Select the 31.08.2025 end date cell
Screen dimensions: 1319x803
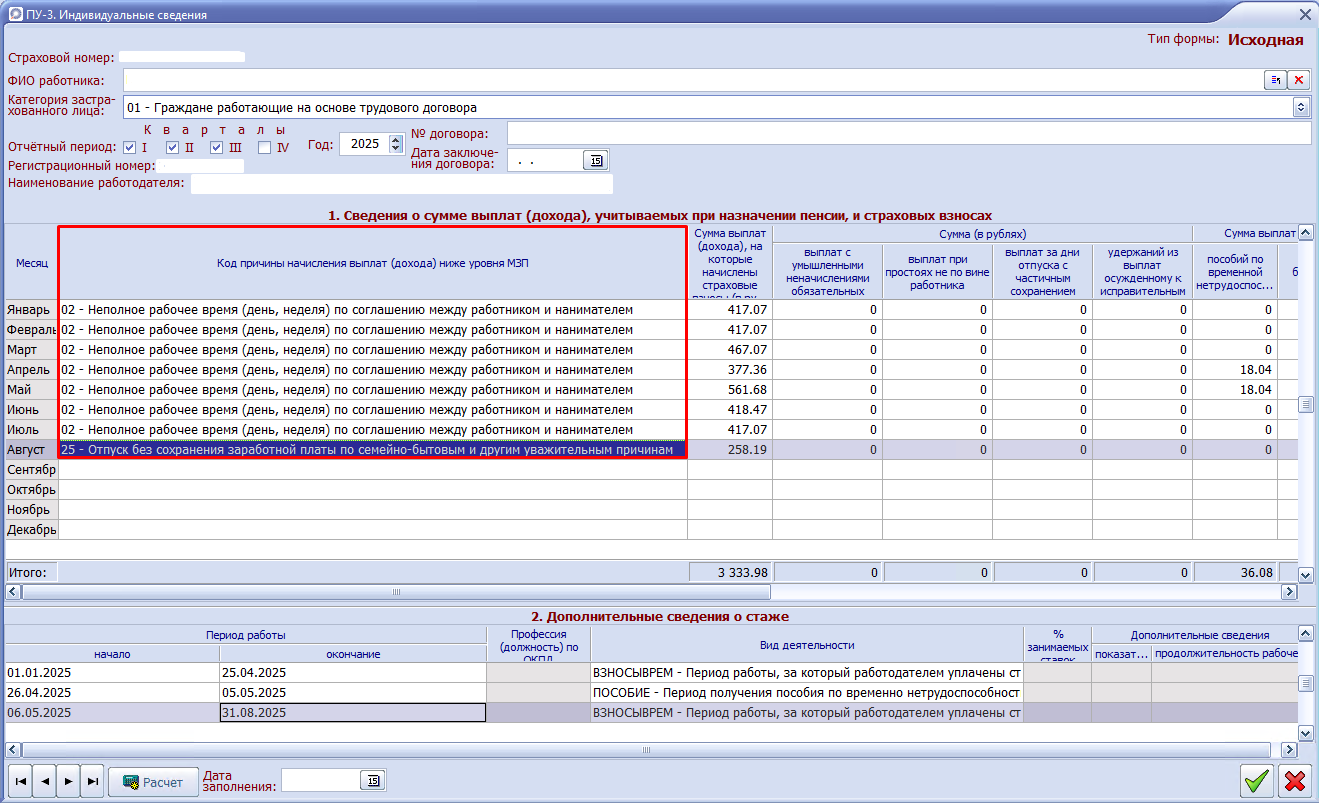point(352,712)
